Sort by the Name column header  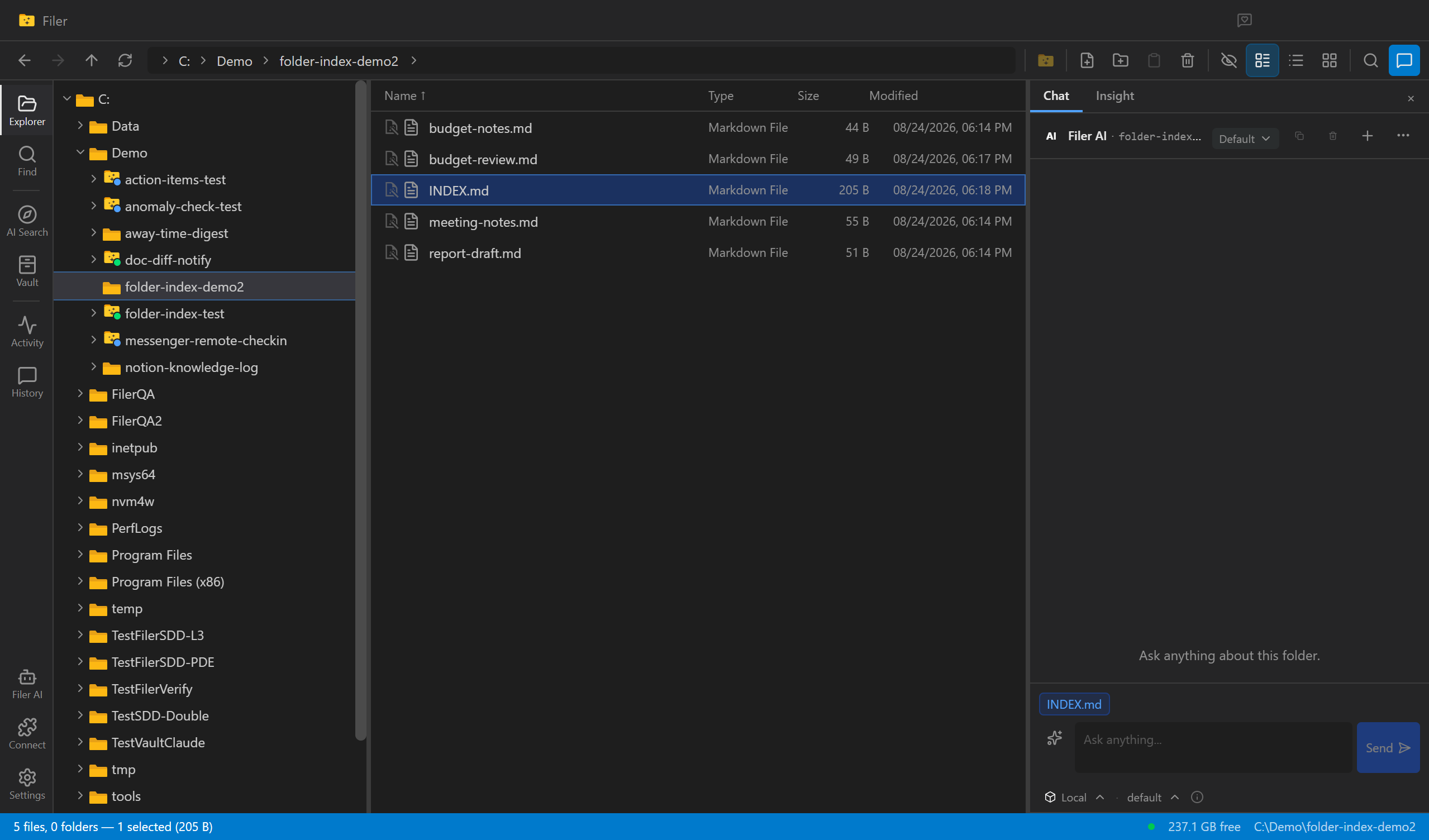pos(404,96)
